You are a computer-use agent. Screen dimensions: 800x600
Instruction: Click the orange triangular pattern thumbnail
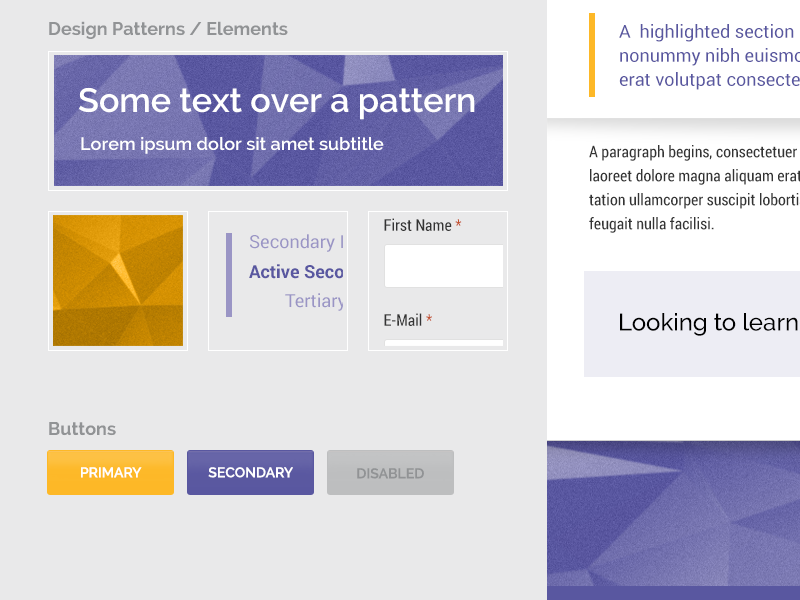(x=117, y=280)
